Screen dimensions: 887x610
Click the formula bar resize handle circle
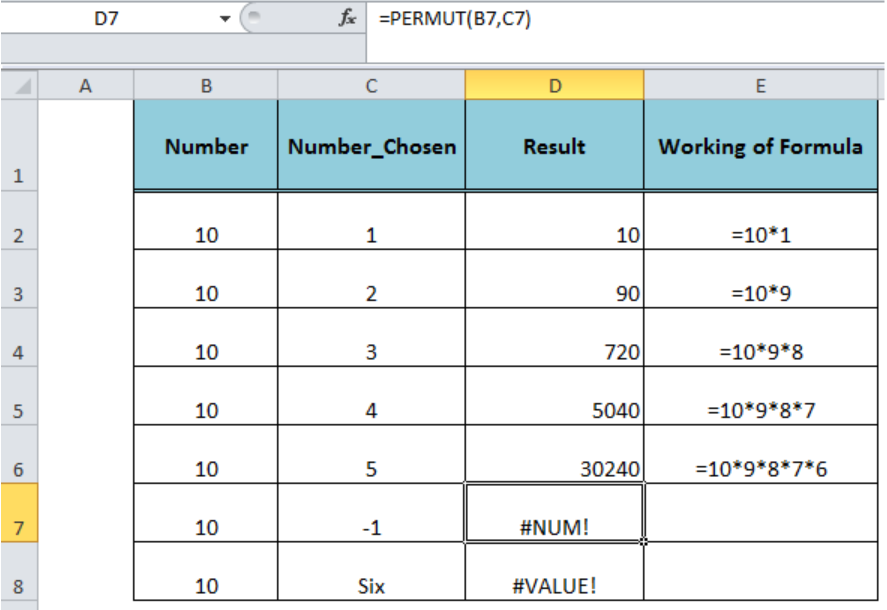(x=254, y=17)
